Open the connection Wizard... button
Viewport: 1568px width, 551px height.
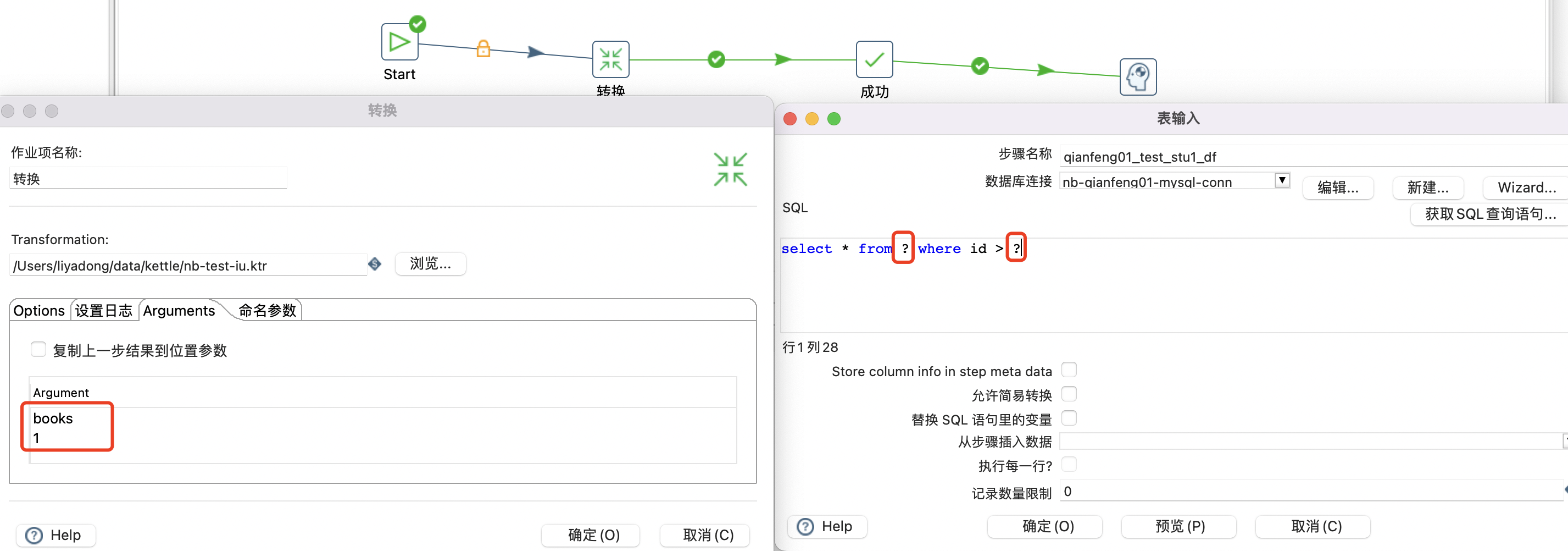pos(1525,187)
